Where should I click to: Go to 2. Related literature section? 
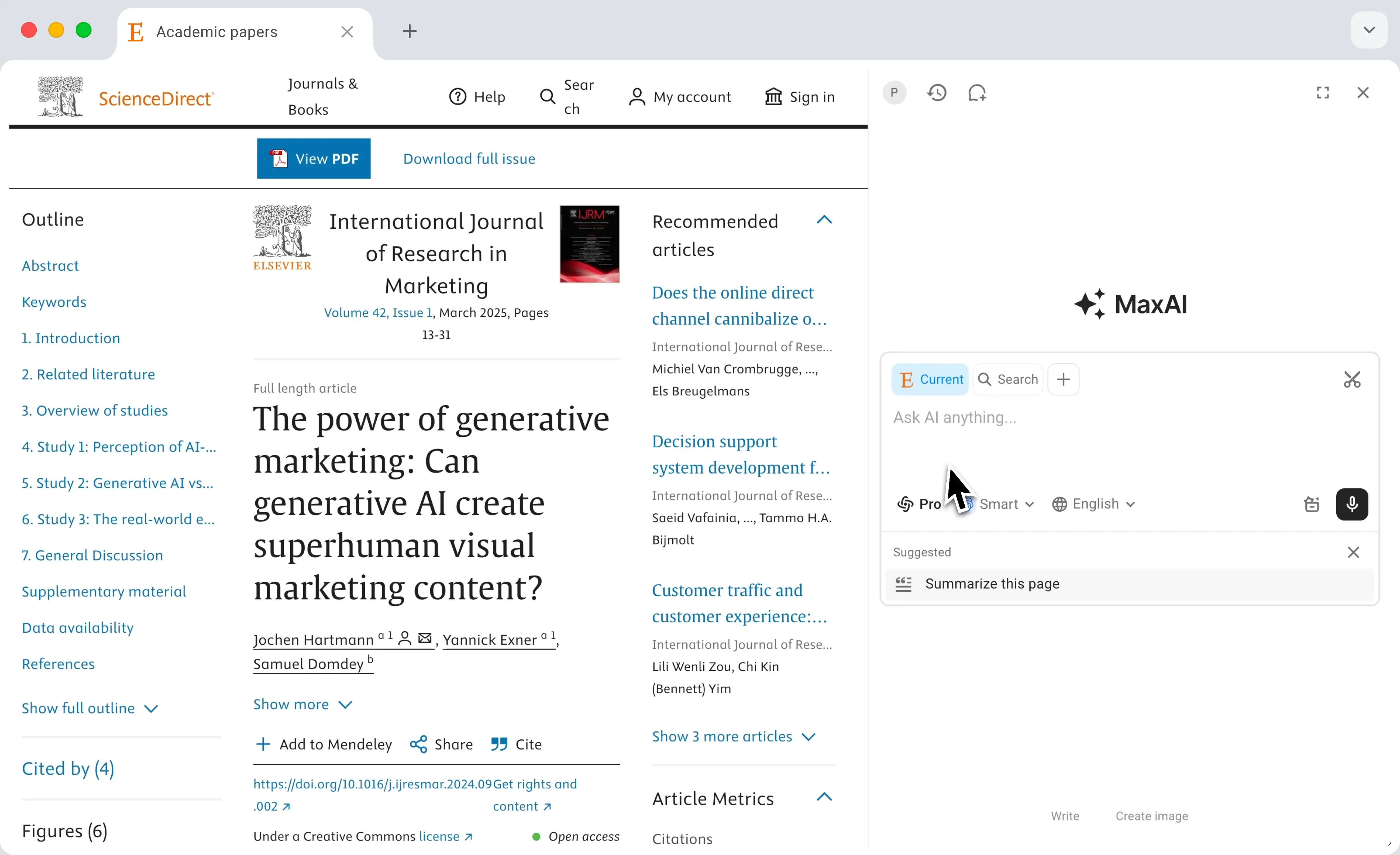pyautogui.click(x=88, y=375)
